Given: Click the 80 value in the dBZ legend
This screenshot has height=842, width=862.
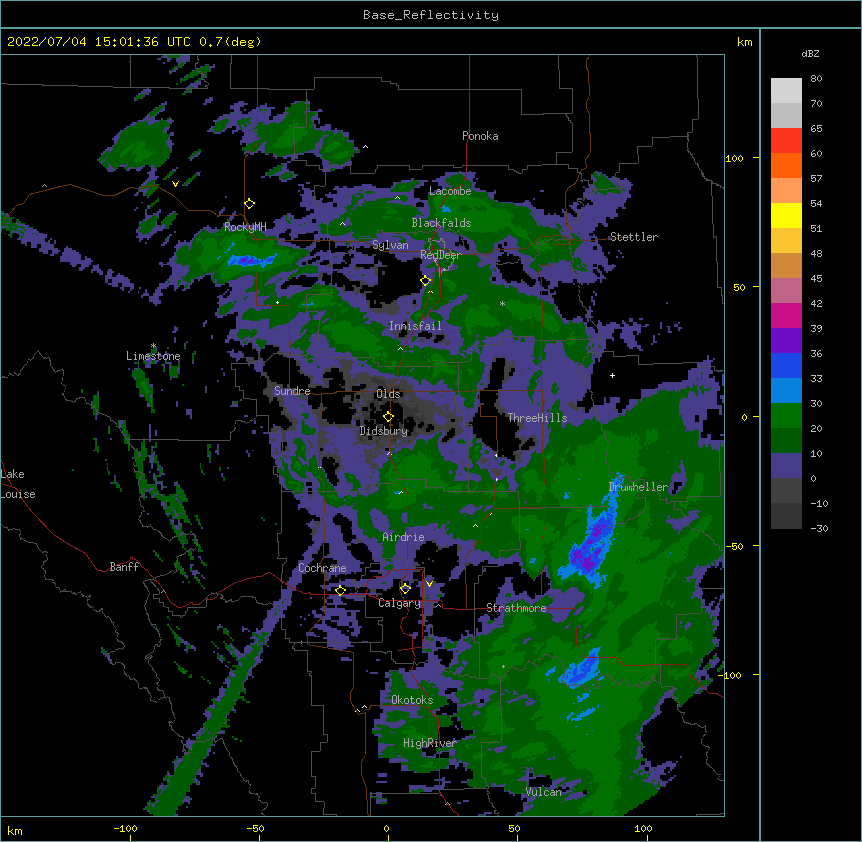Looking at the screenshot, I should (x=816, y=79).
